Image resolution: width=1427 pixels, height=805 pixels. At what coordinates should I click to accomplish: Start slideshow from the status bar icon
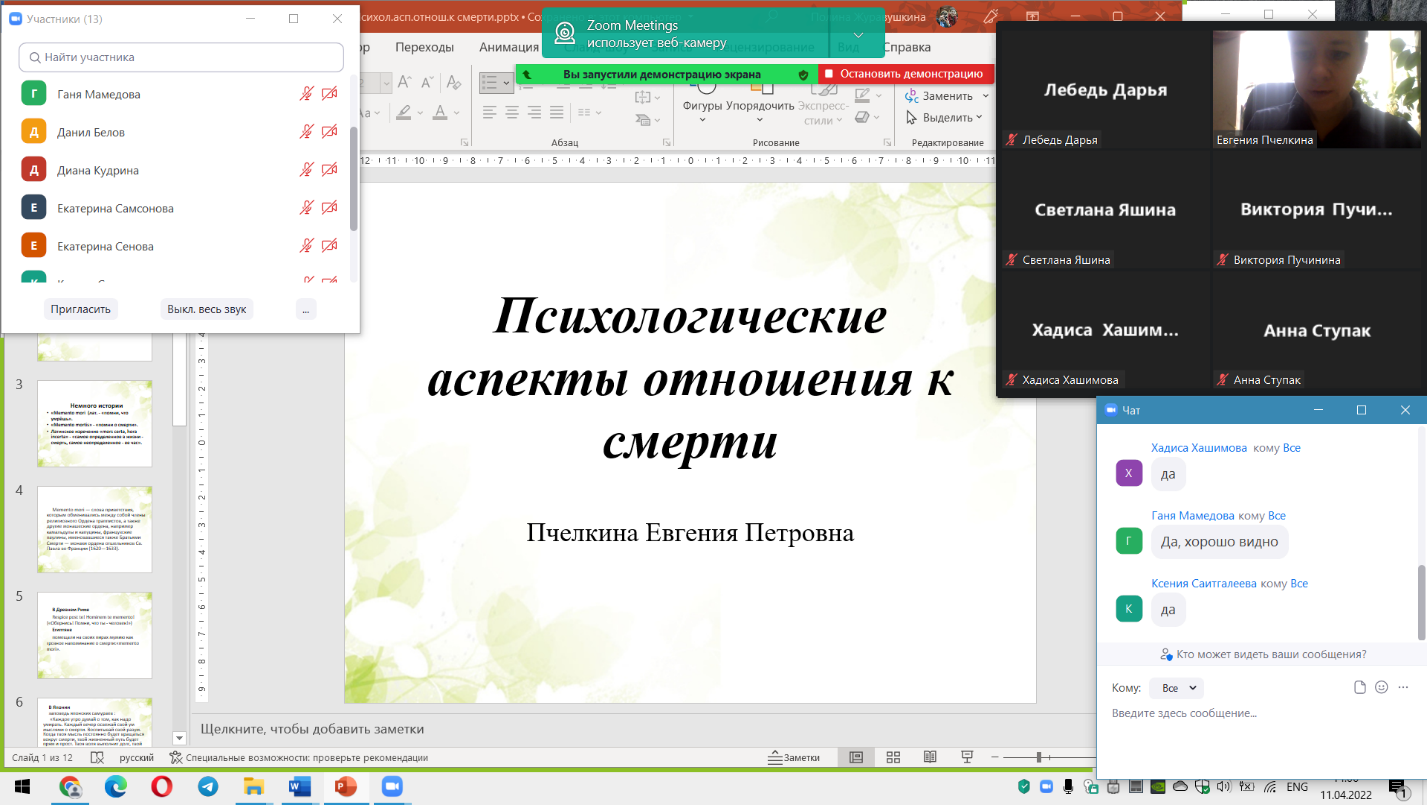coord(967,757)
